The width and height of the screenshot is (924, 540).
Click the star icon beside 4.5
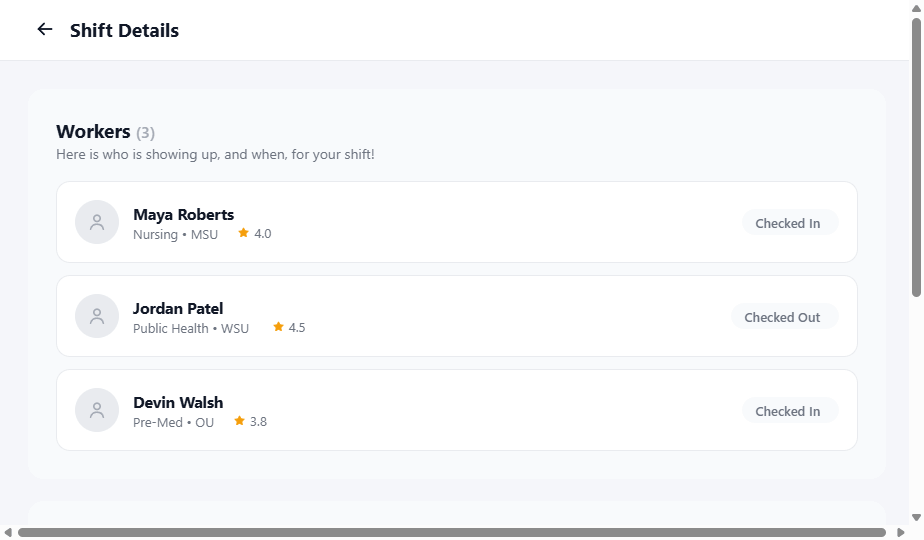click(x=278, y=327)
